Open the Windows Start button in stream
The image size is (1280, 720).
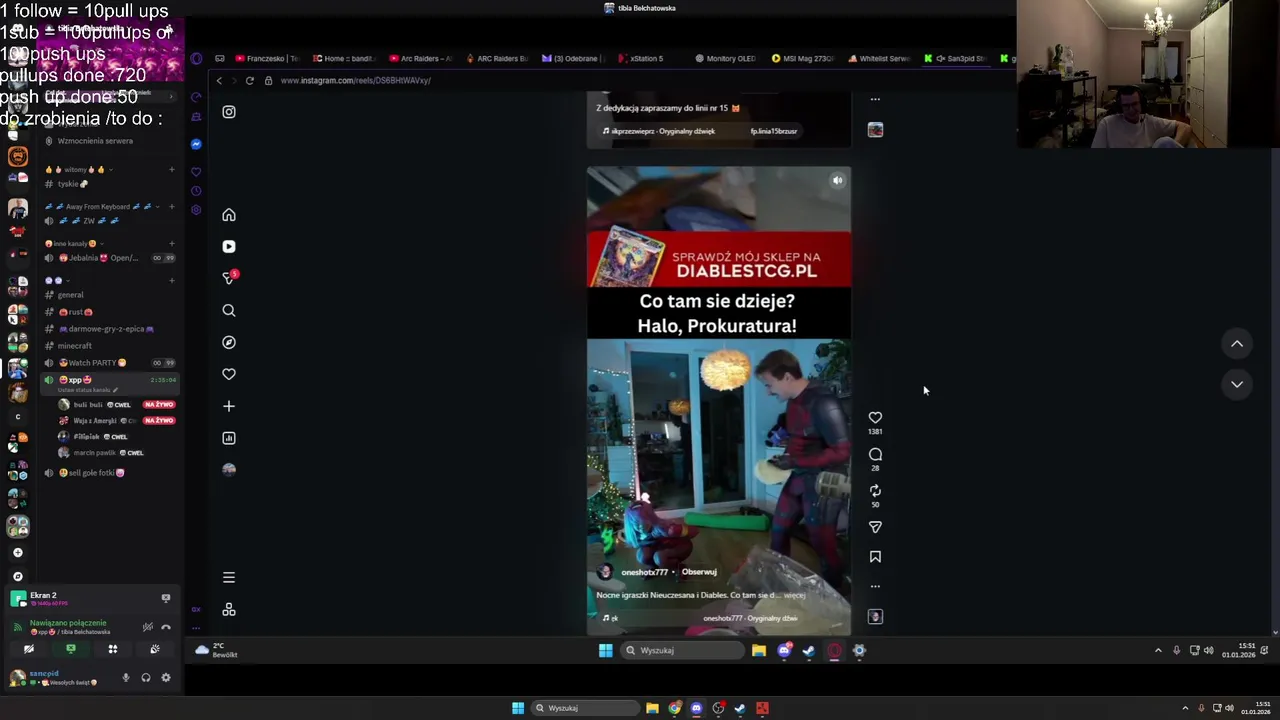[605, 650]
